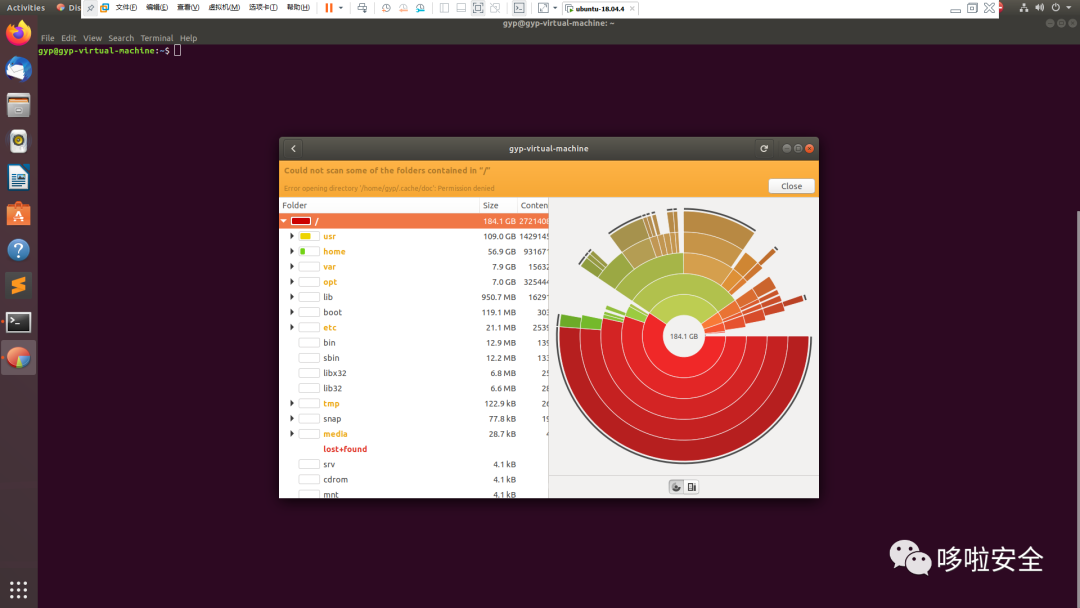Image resolution: width=1080 pixels, height=608 pixels.
Task: Click the root usage bar
Action: coord(301,221)
